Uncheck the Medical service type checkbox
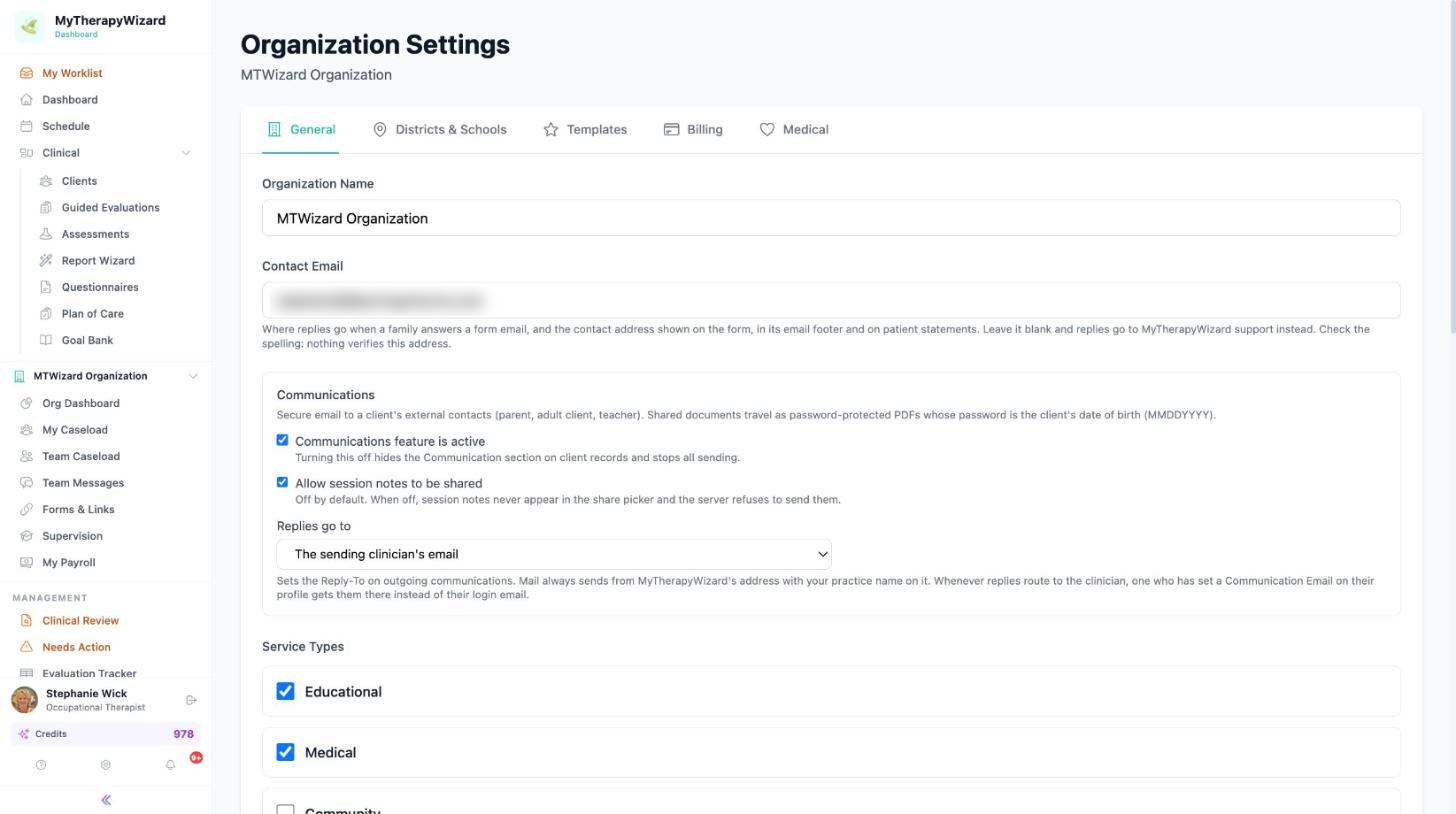This screenshot has height=814, width=1456. tap(285, 752)
